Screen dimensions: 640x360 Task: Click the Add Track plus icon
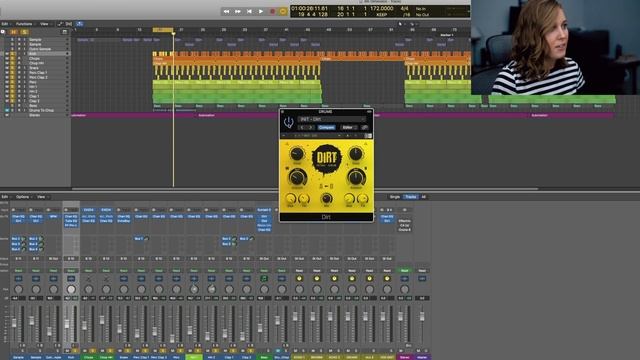pyautogui.click(x=3, y=32)
